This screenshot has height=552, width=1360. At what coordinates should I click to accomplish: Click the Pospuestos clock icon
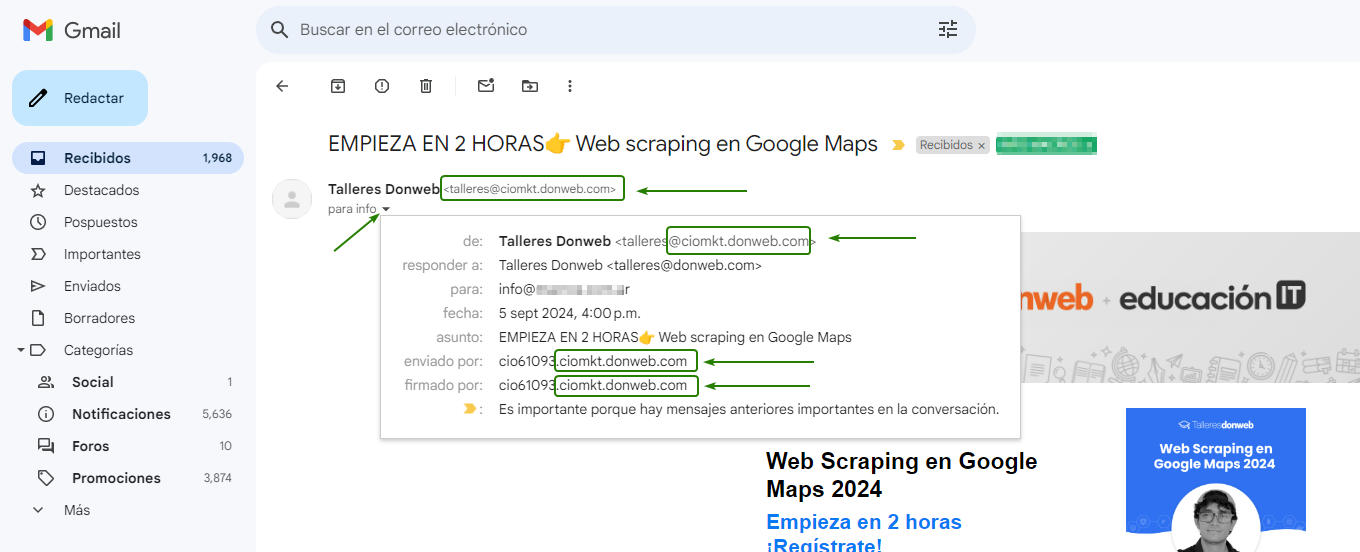pyautogui.click(x=38, y=222)
